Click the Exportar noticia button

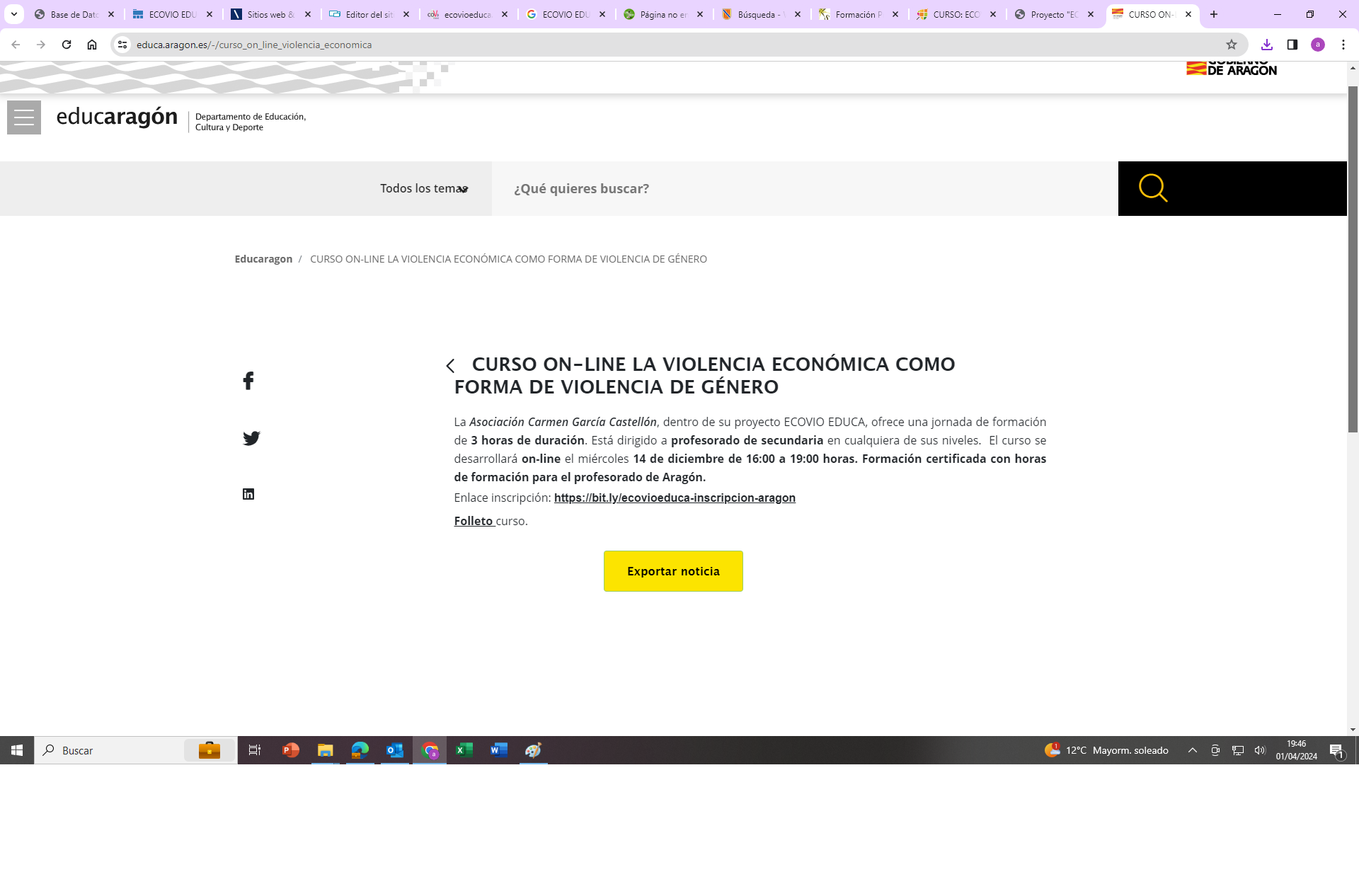pyautogui.click(x=673, y=571)
